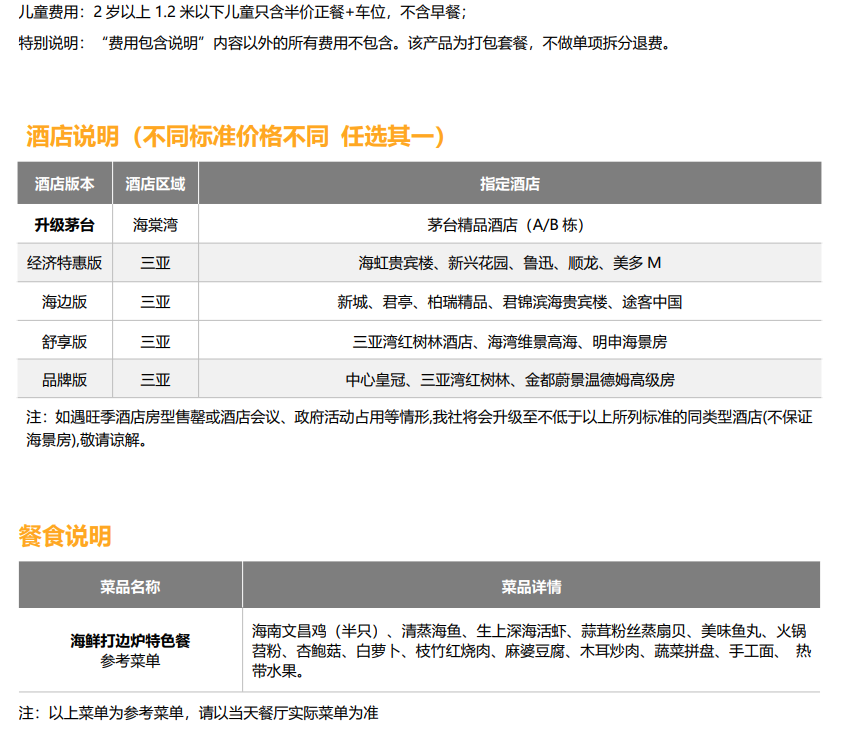Select the 舒享版 row label

click(x=65, y=341)
